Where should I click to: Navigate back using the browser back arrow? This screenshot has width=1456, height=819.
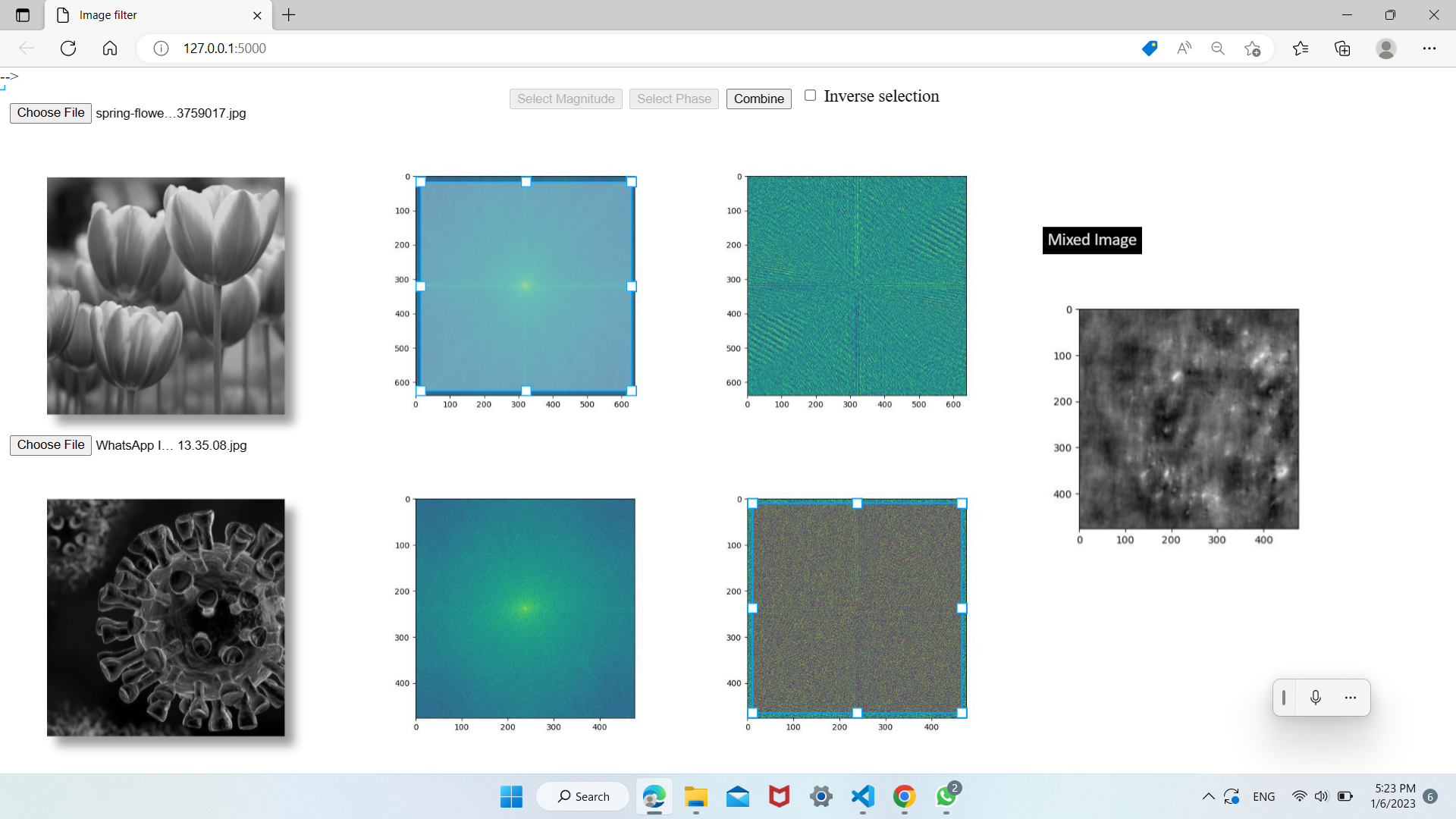point(27,48)
